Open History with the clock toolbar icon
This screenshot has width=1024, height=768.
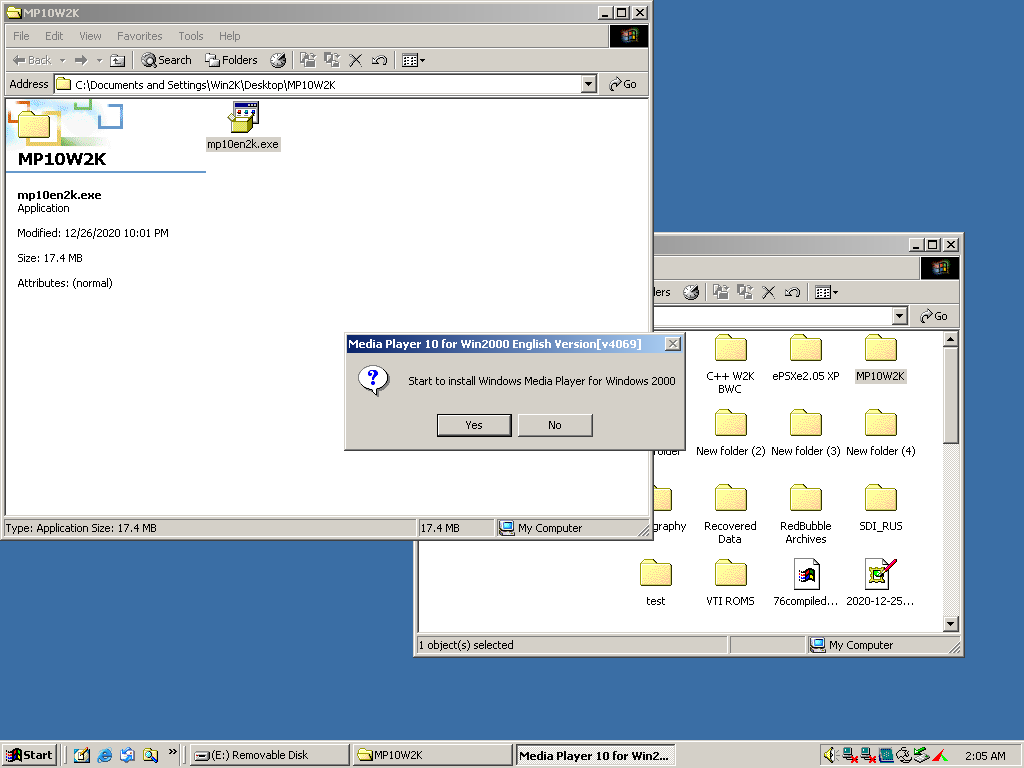point(281,60)
